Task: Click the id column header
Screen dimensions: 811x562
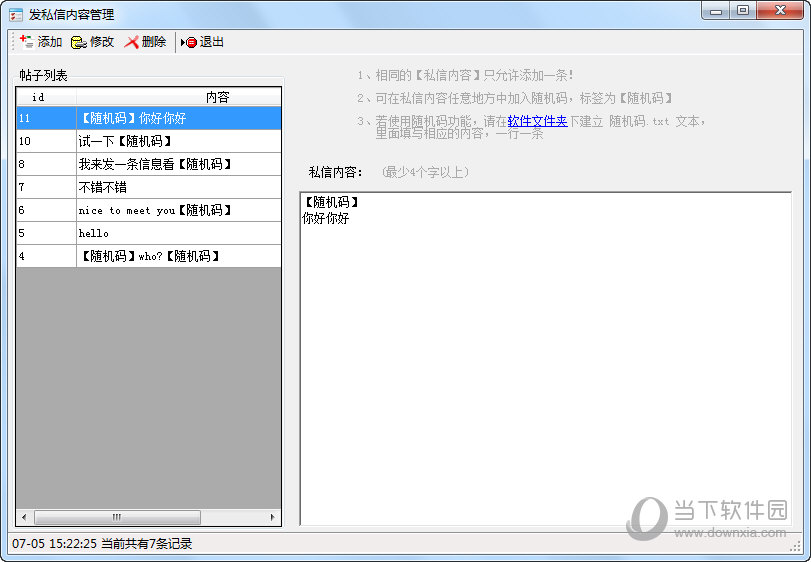Action: pos(47,97)
